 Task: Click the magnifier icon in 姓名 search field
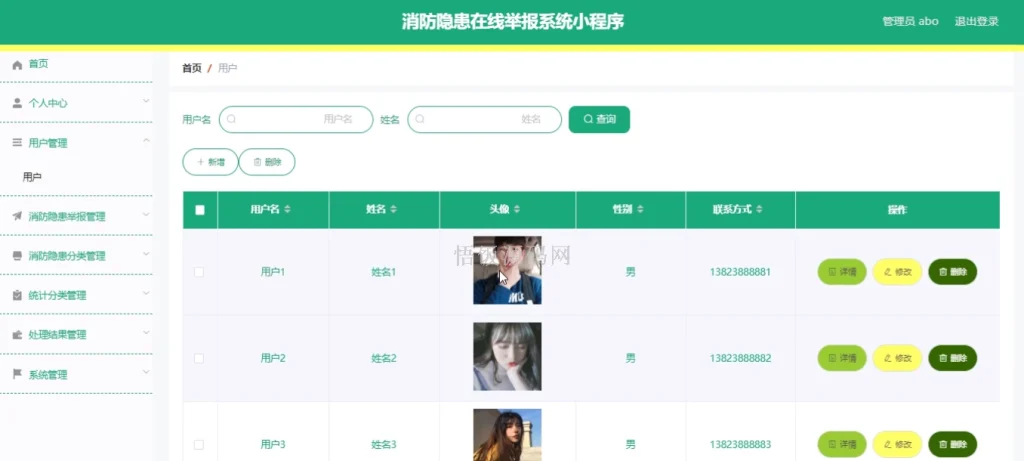pos(420,119)
